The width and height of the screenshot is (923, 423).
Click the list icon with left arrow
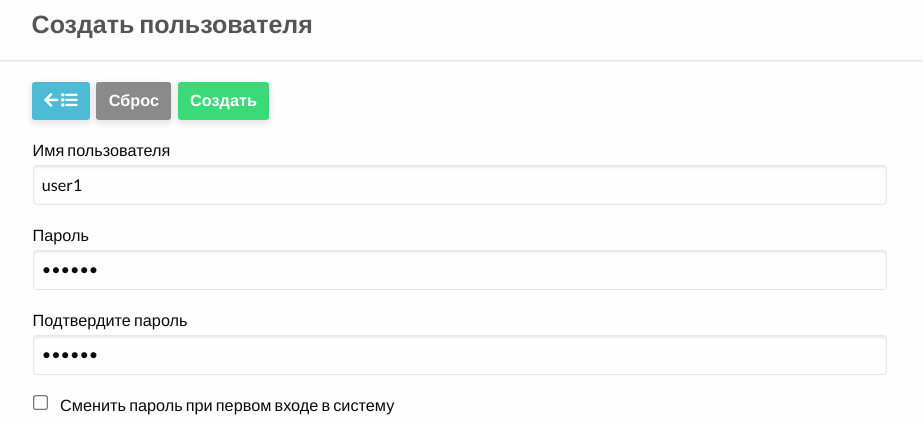tap(61, 101)
